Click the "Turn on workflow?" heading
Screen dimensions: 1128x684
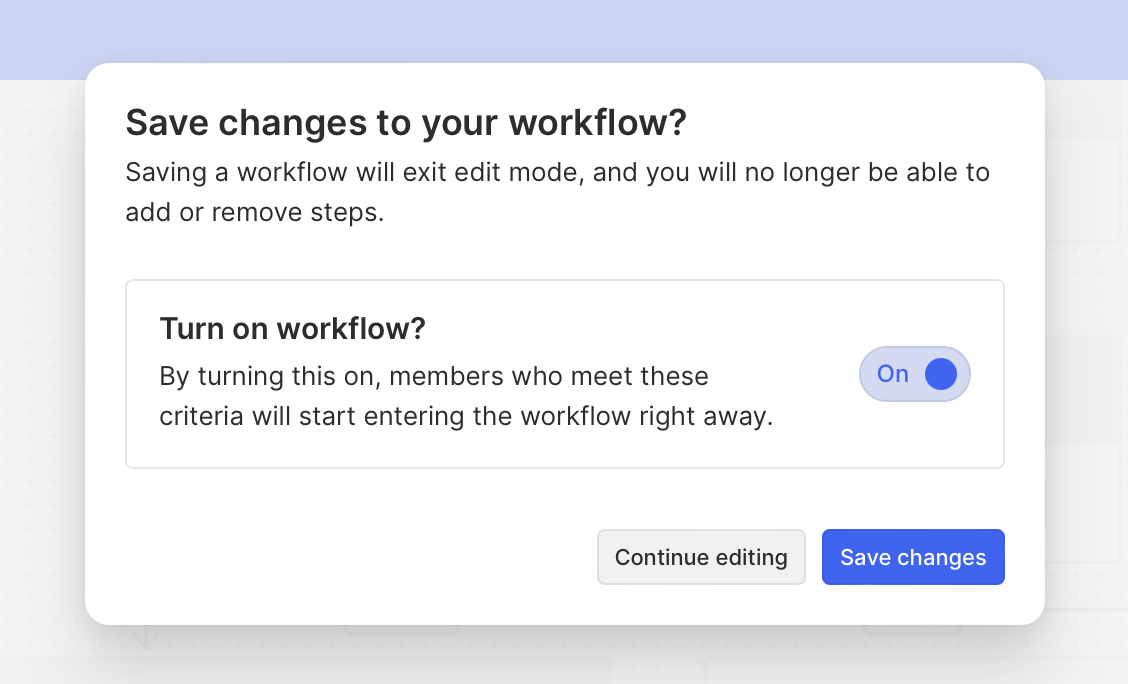(292, 328)
